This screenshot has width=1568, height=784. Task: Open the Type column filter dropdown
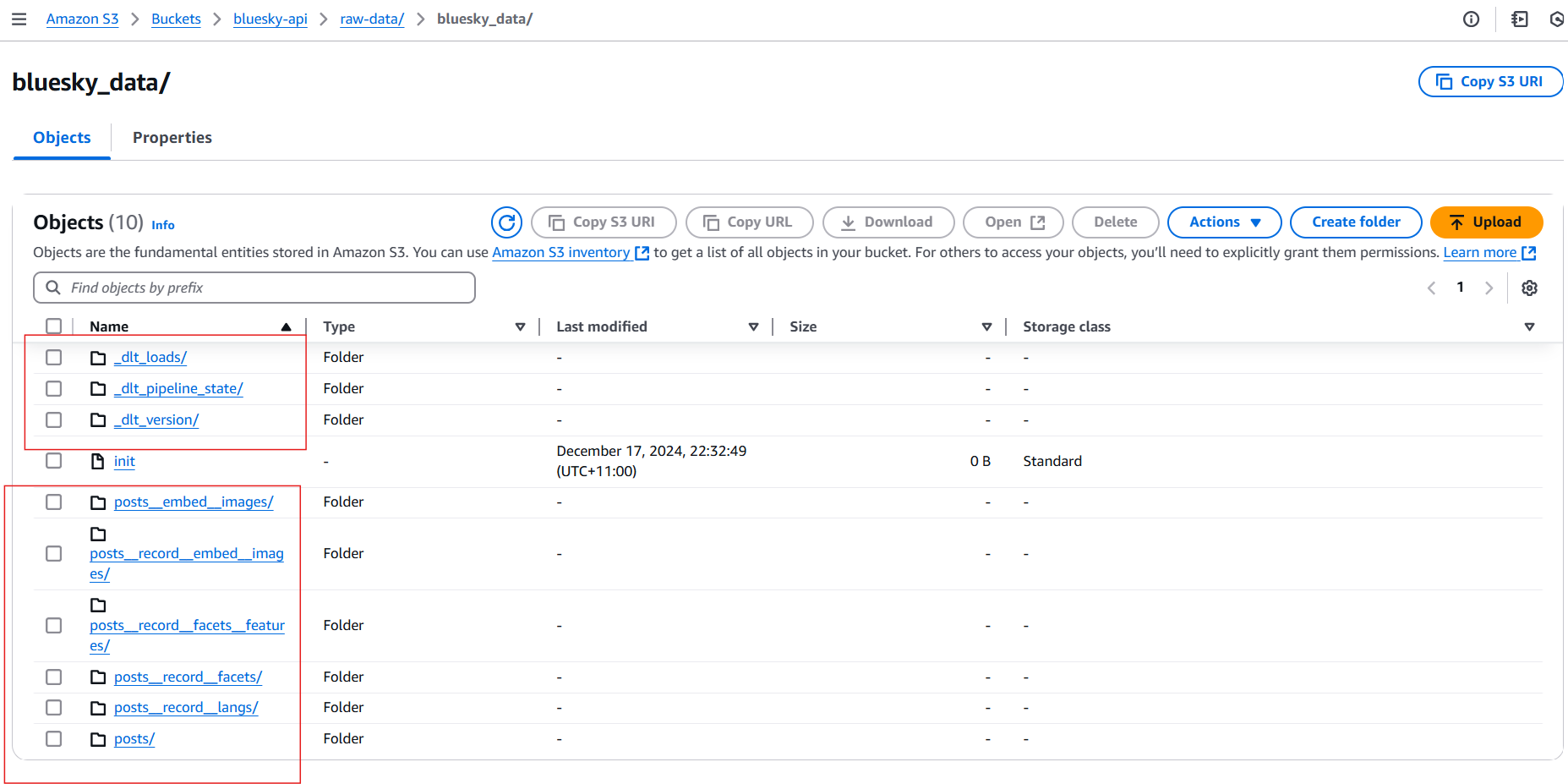(520, 326)
